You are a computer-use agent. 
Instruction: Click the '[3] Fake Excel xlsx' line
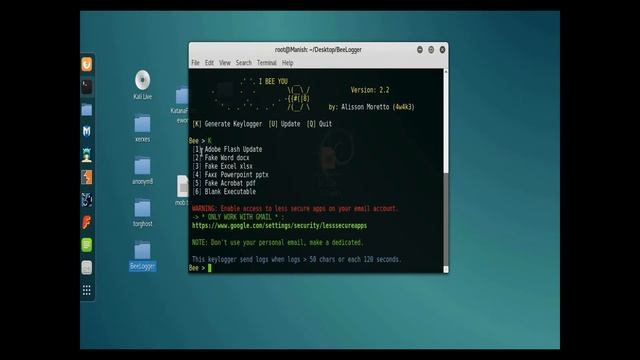[222, 167]
